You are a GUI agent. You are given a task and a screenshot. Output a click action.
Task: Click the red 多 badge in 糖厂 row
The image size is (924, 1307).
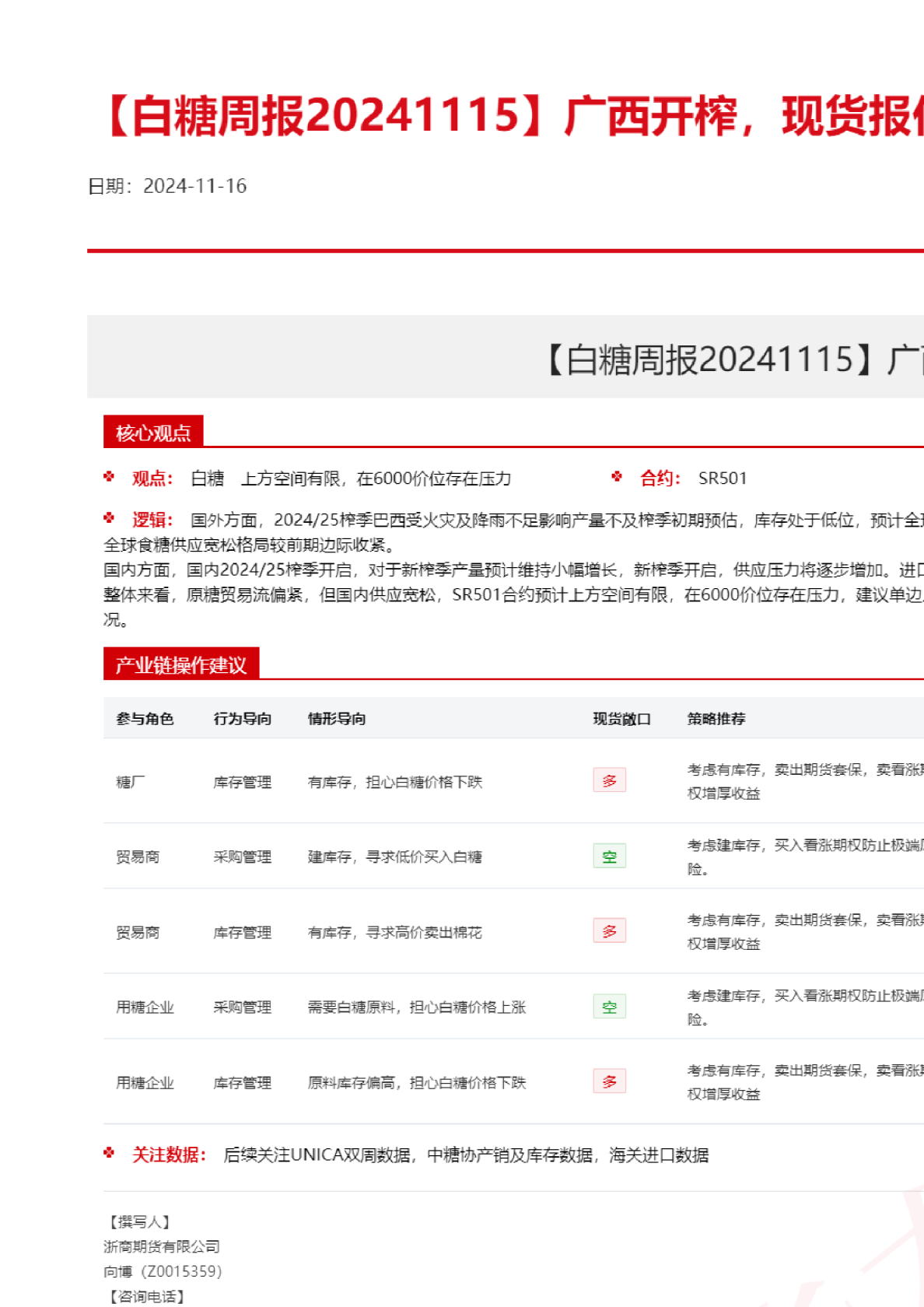click(x=609, y=780)
